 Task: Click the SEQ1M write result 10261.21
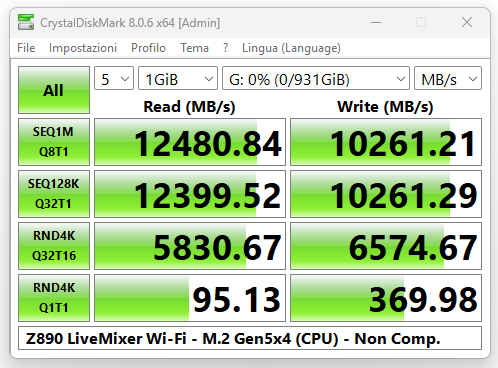(386, 142)
